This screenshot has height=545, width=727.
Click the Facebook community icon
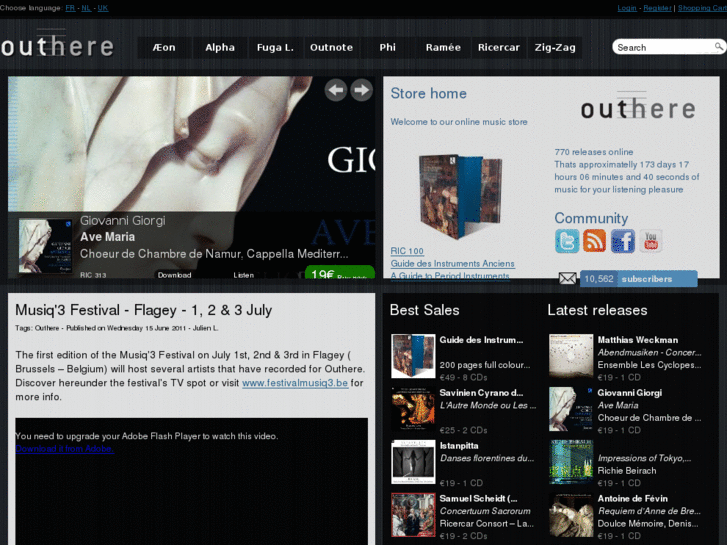click(623, 241)
